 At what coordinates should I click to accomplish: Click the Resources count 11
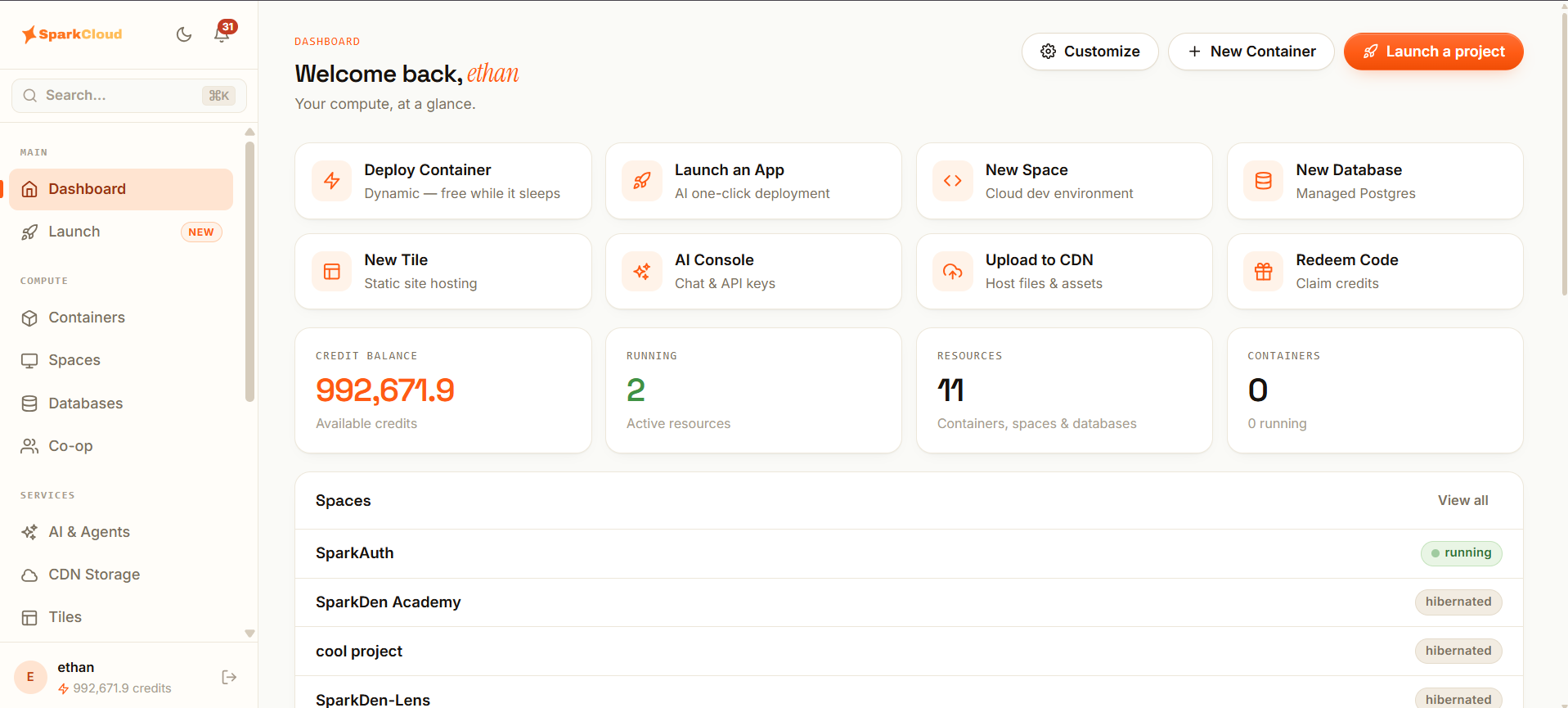tap(950, 390)
